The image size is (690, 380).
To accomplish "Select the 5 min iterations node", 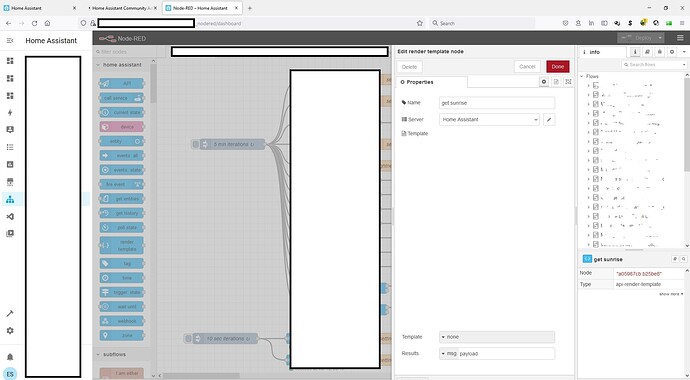I will click(232, 144).
